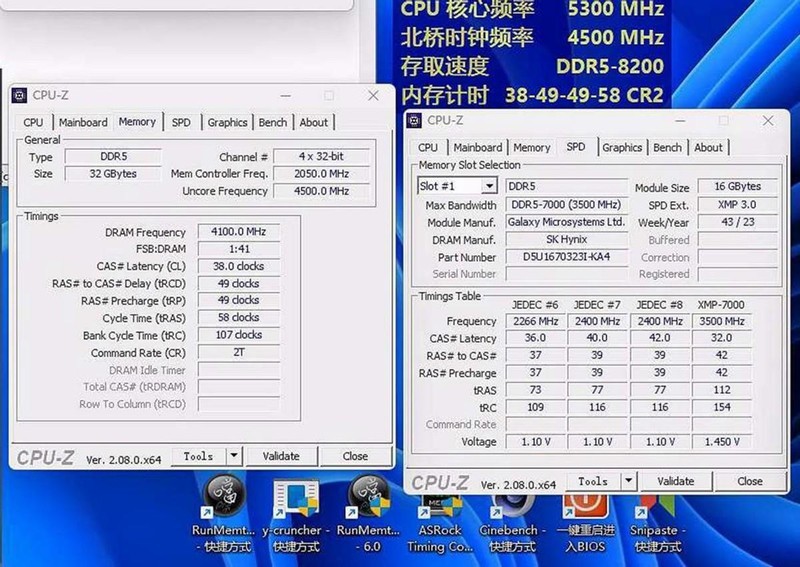Switch to CPU tab in Memory window
The width and height of the screenshot is (800, 567).
(x=33, y=122)
